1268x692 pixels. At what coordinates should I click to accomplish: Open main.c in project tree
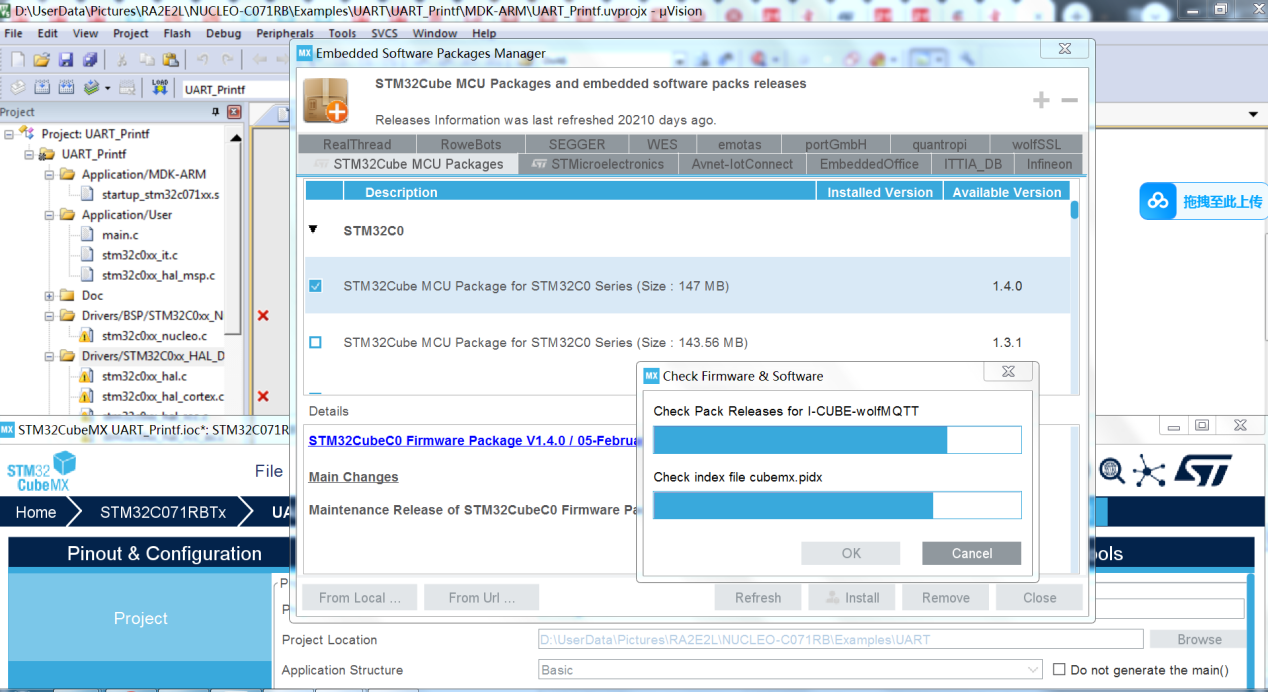120,235
